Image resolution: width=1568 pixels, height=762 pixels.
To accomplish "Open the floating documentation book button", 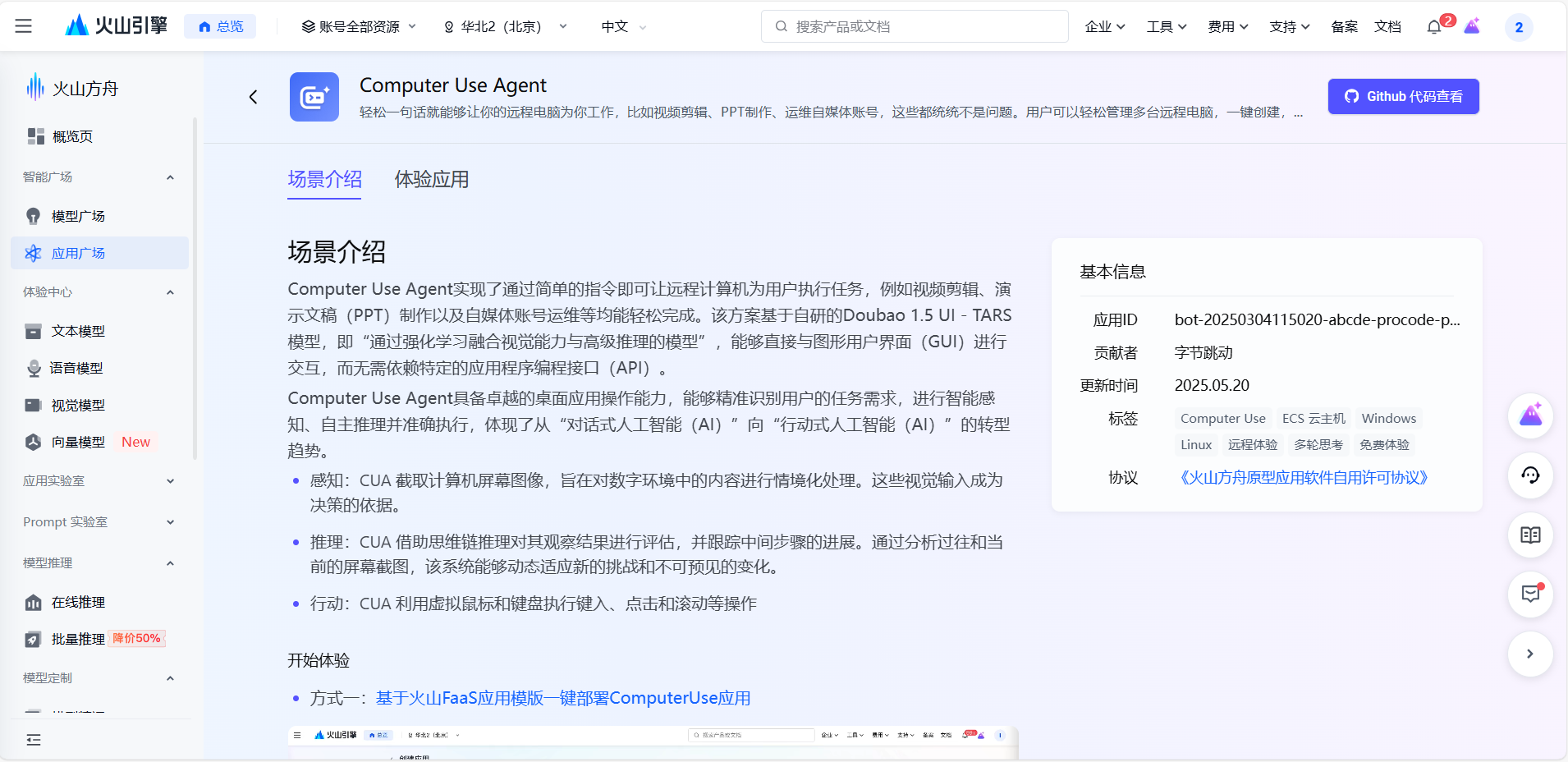I will [x=1530, y=535].
